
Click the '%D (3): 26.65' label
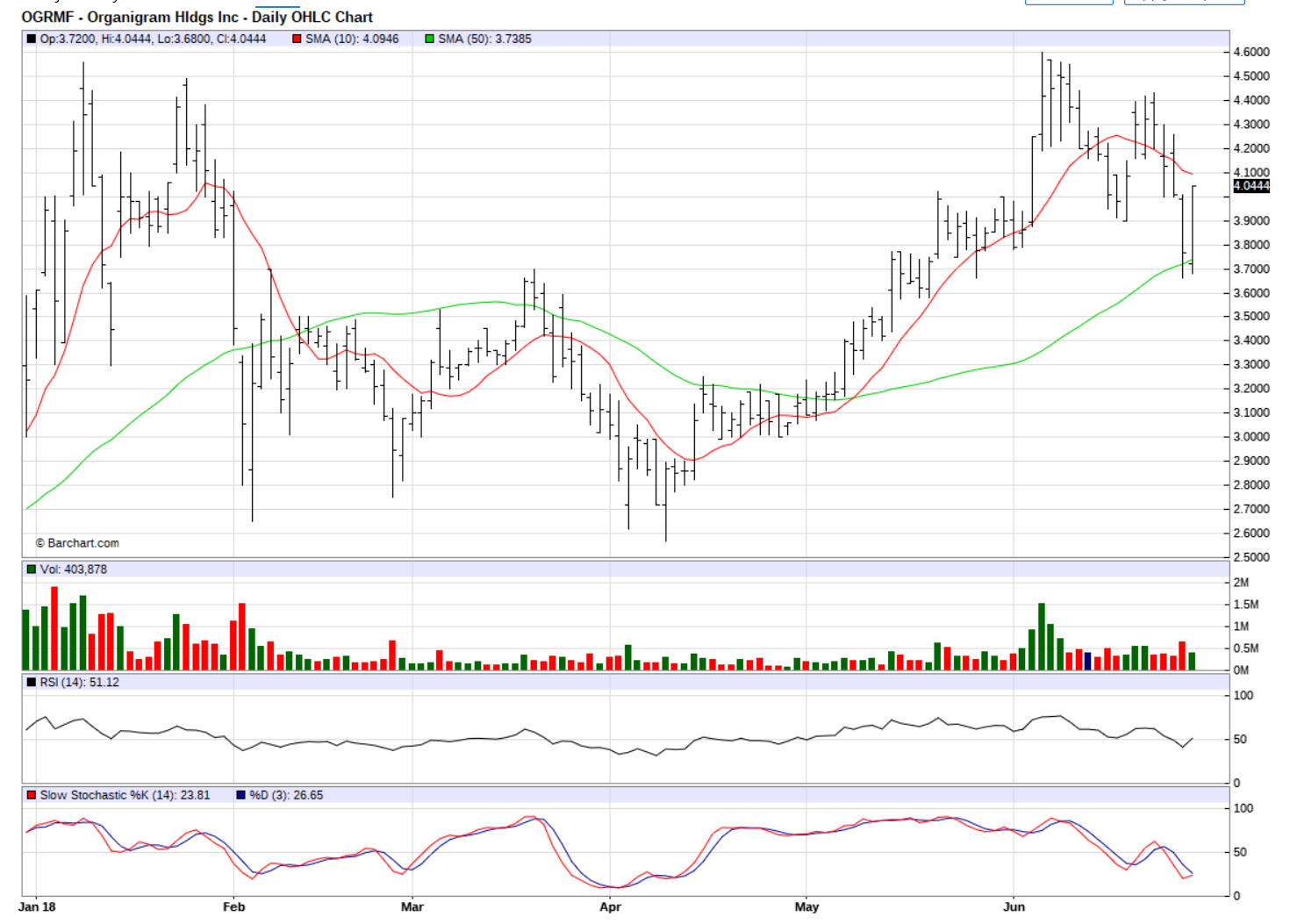[286, 795]
